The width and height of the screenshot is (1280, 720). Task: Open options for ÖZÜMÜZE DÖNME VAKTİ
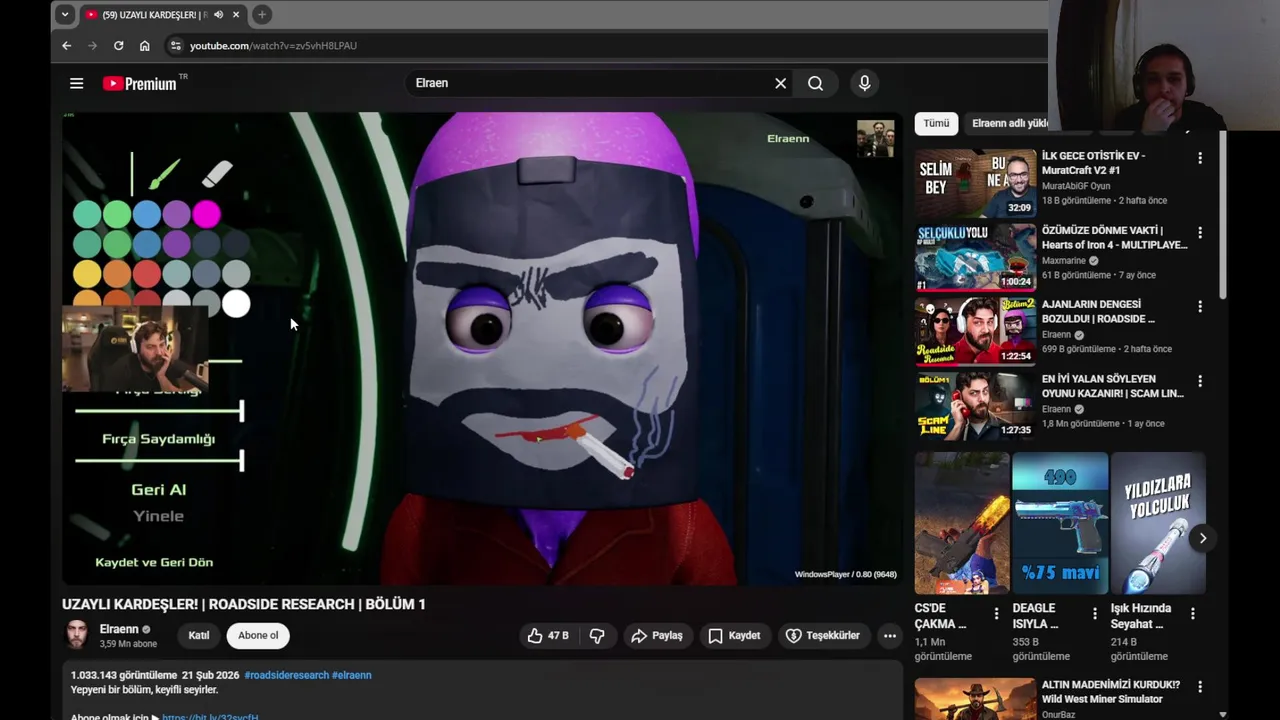1200,232
